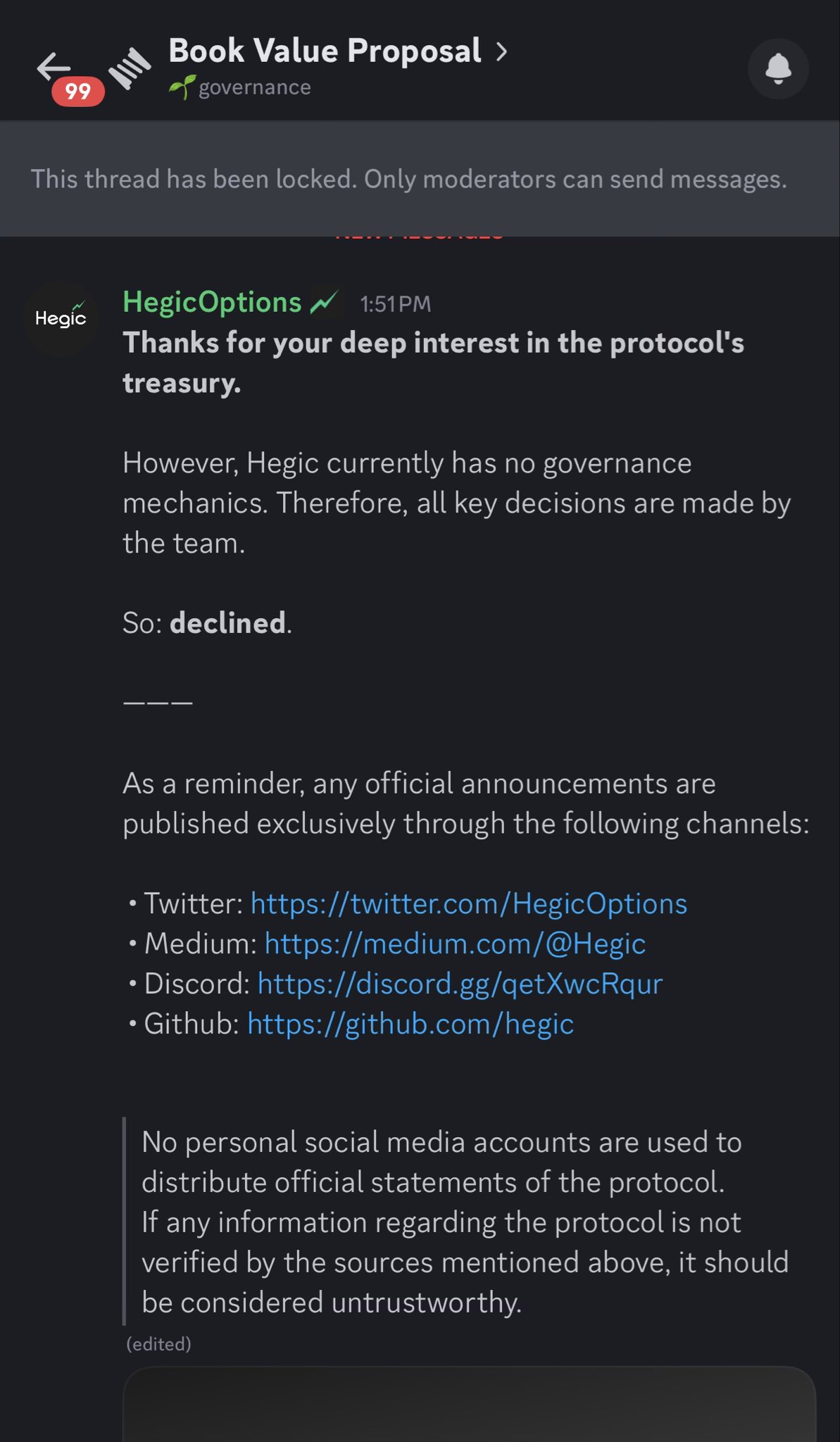Expand thread details via the title chevron
This screenshot has height=1442, width=840.
click(x=501, y=51)
